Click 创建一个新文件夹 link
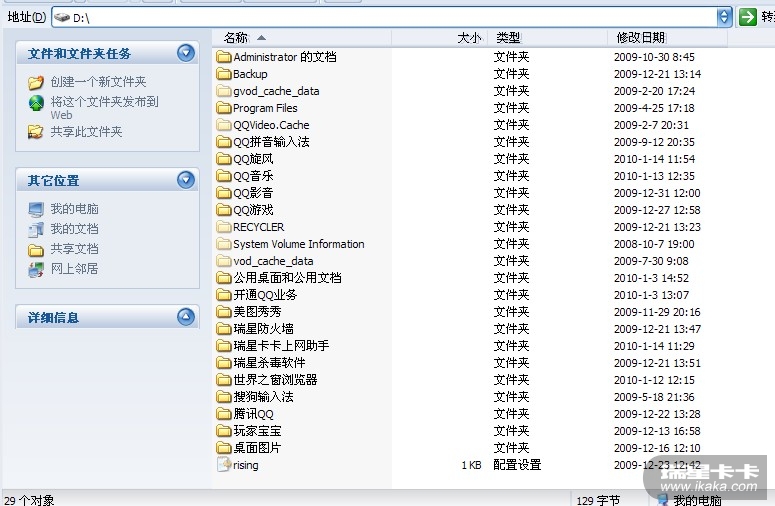The width and height of the screenshot is (775, 506). click(x=98, y=82)
